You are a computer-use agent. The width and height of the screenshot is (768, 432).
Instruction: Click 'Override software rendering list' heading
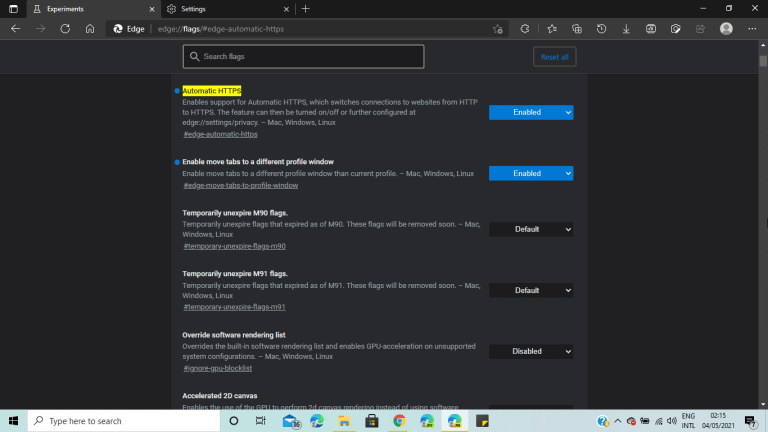(x=234, y=335)
